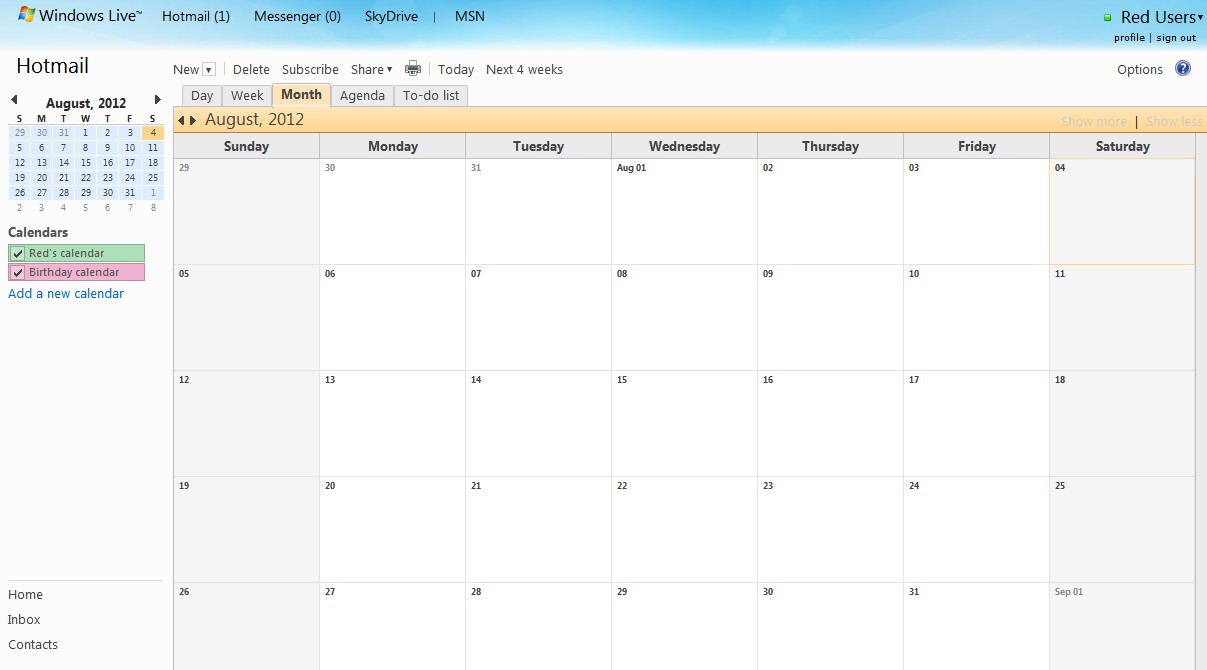Open the Agenda tab

pyautogui.click(x=362, y=96)
